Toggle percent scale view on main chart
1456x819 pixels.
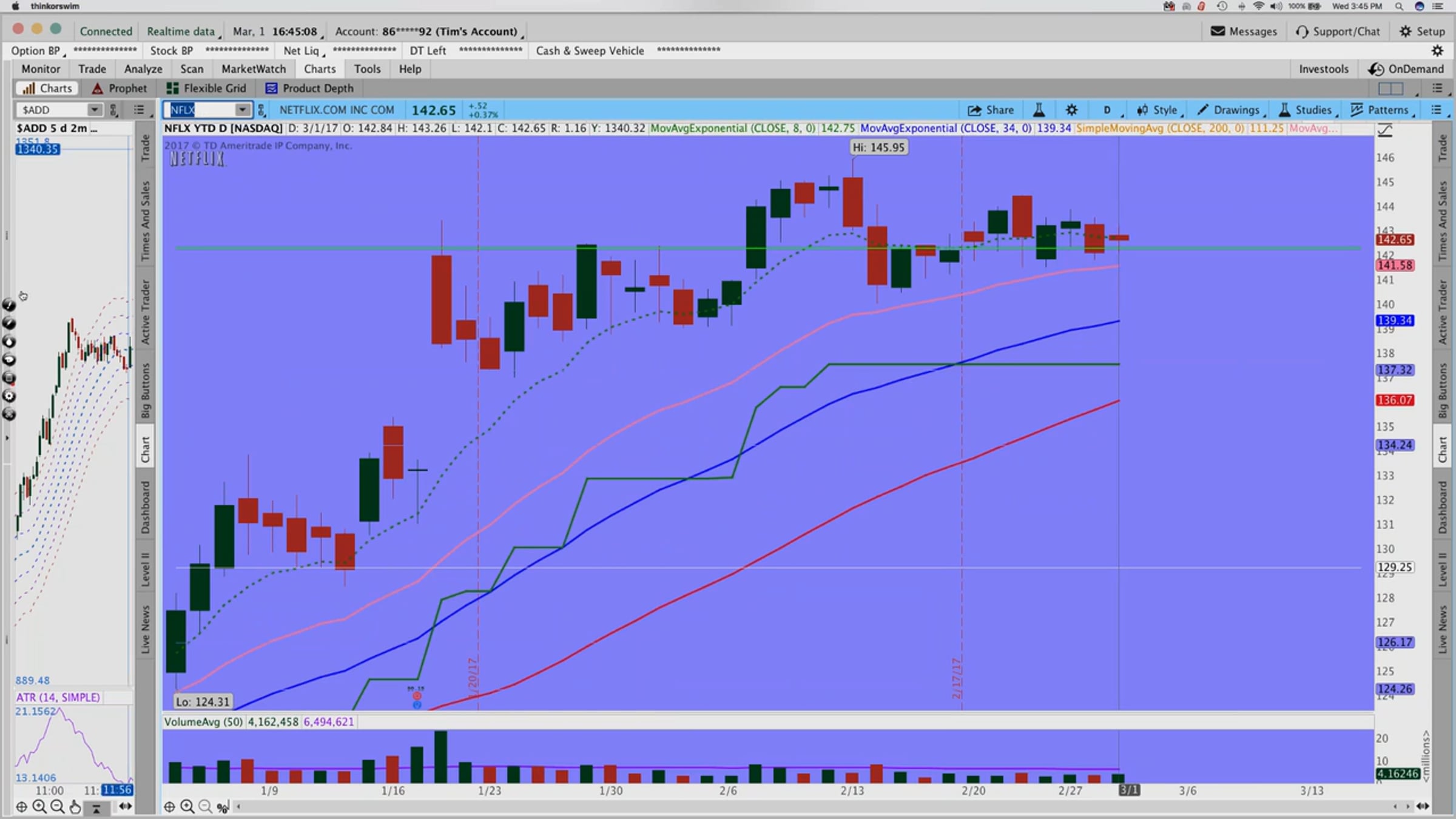click(223, 806)
